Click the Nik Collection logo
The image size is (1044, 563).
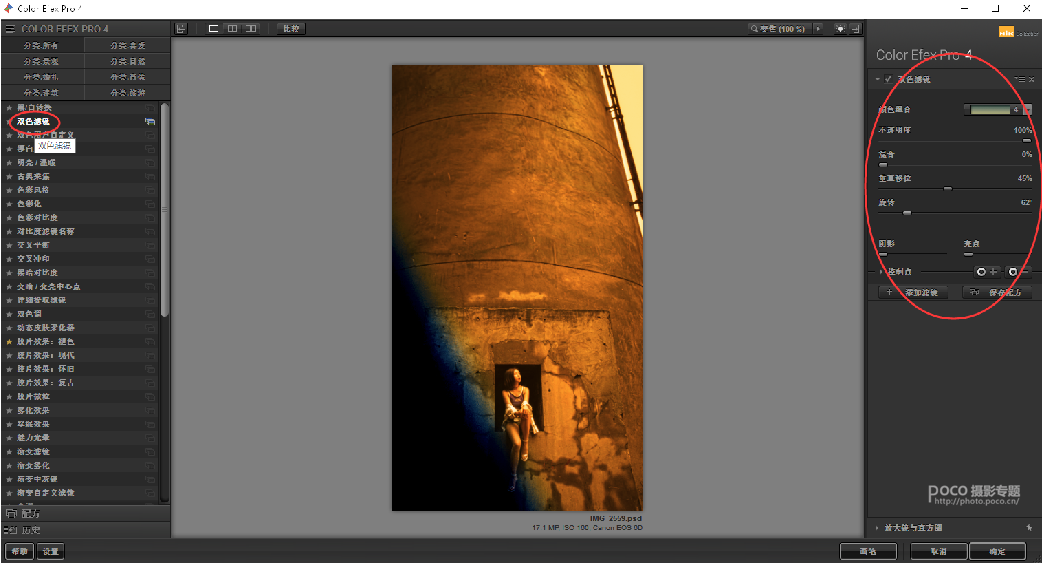click(x=1018, y=32)
